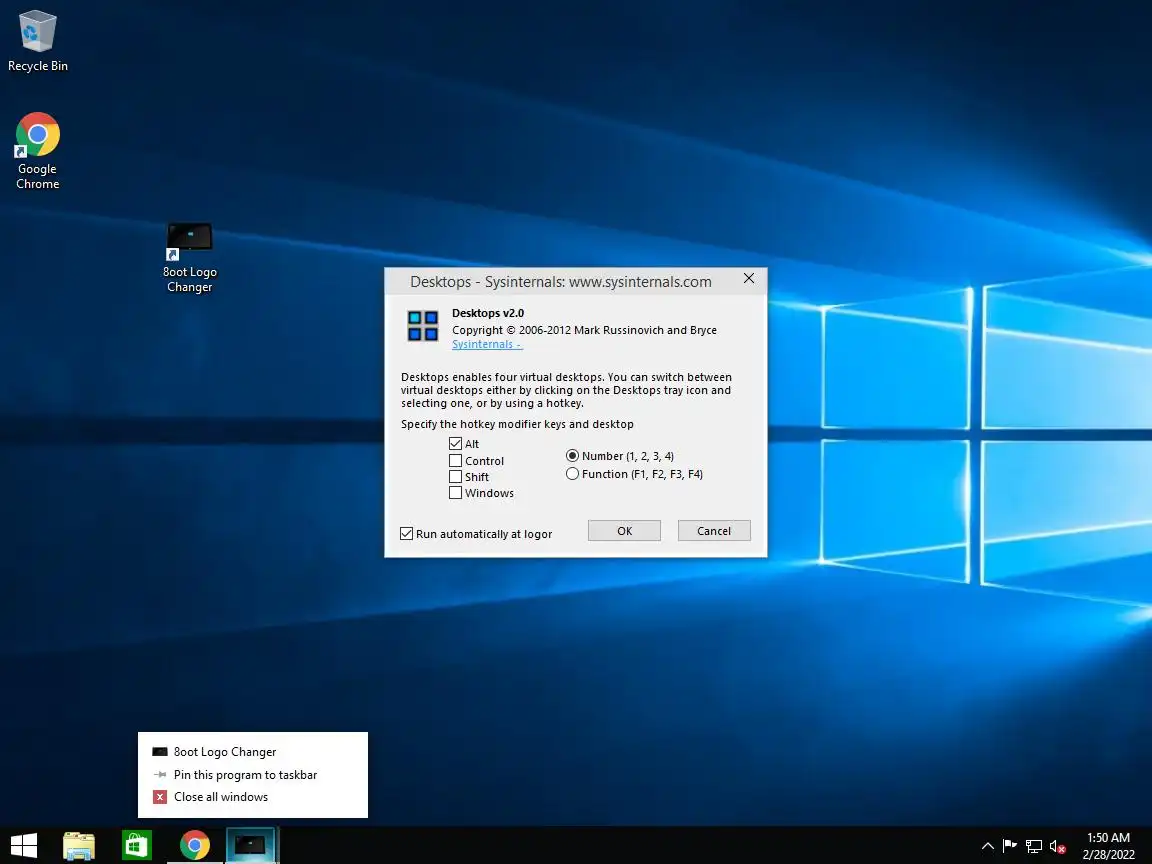Open the Windows Start button
Screen dimensions: 1152x864
pos(24,846)
